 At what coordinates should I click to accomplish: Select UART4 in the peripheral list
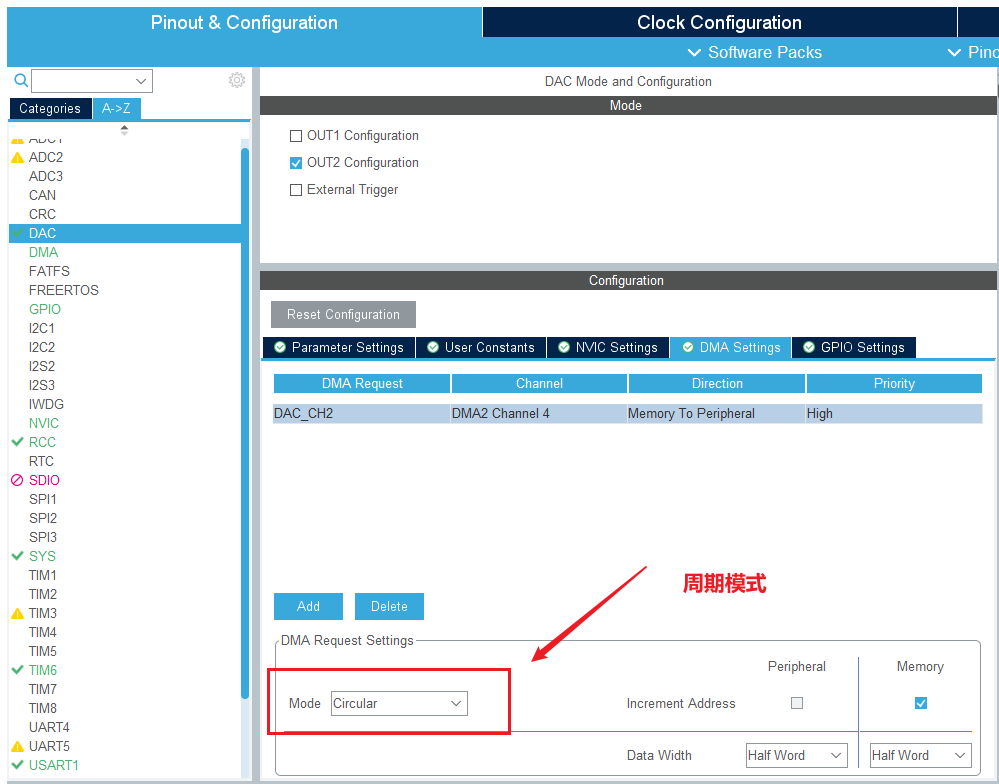[49, 727]
